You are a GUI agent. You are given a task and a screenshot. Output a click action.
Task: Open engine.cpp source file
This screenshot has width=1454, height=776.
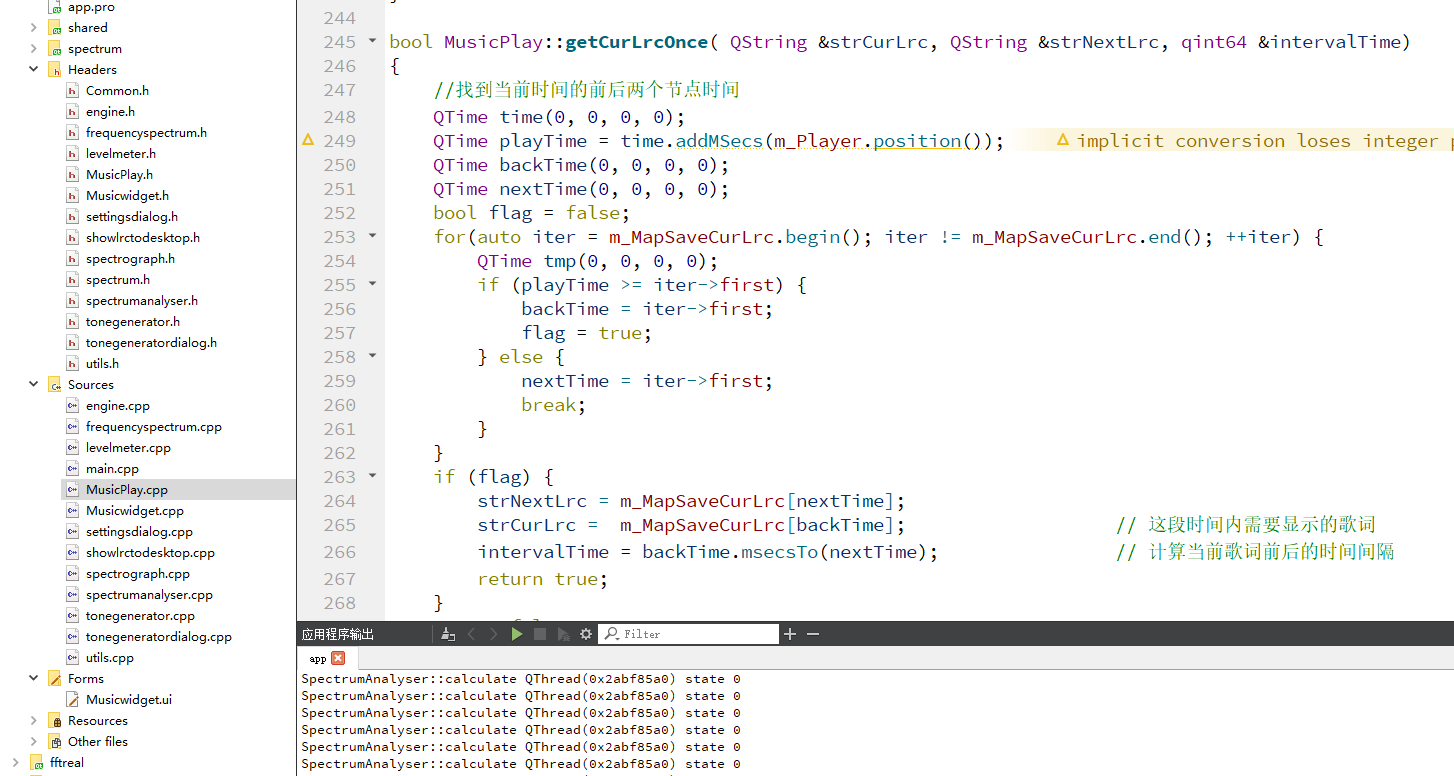coord(118,405)
